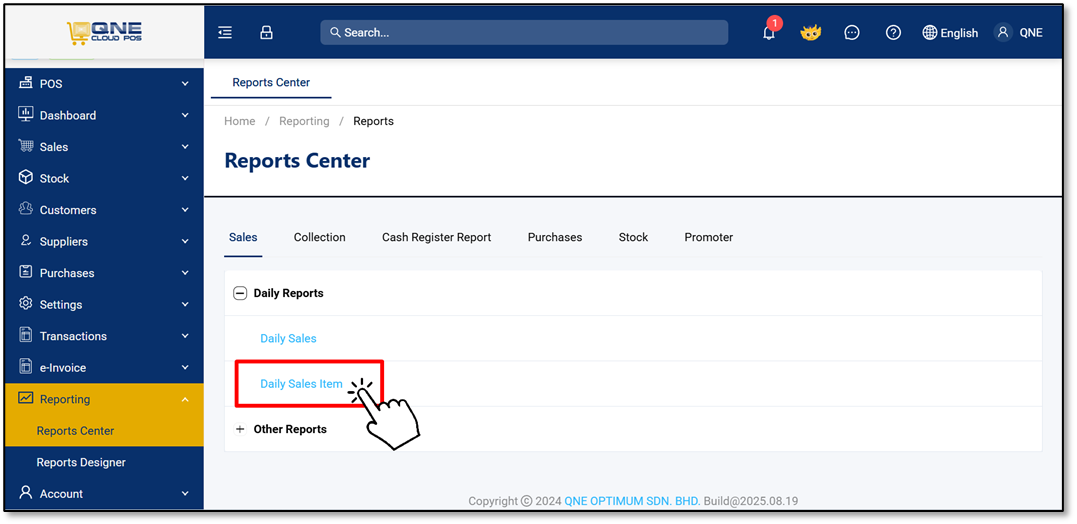
Task: Expand the e-Invoice menu chevron
Action: [x=185, y=368]
